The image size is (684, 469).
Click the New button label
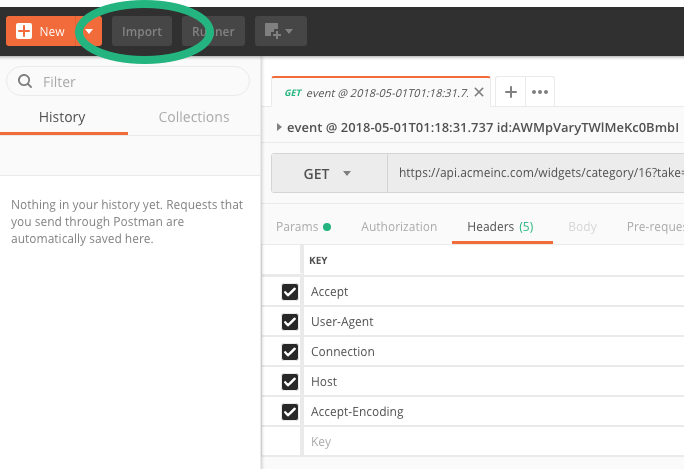coord(52,31)
